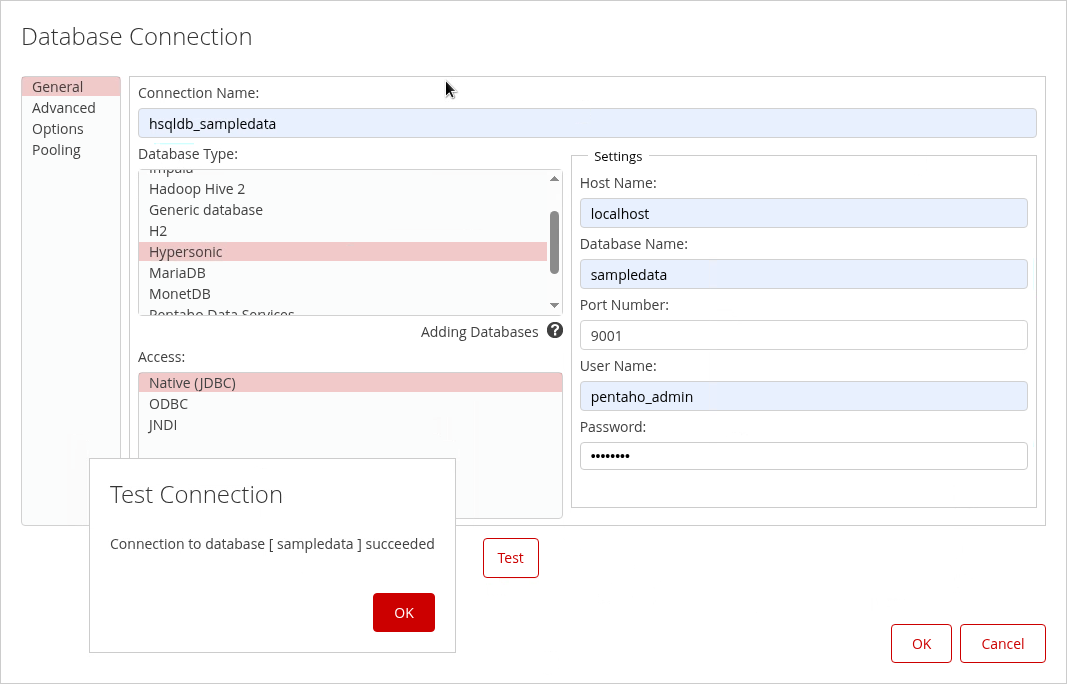The width and height of the screenshot is (1067, 684).
Task: Open the Pooling section
Action: (56, 150)
